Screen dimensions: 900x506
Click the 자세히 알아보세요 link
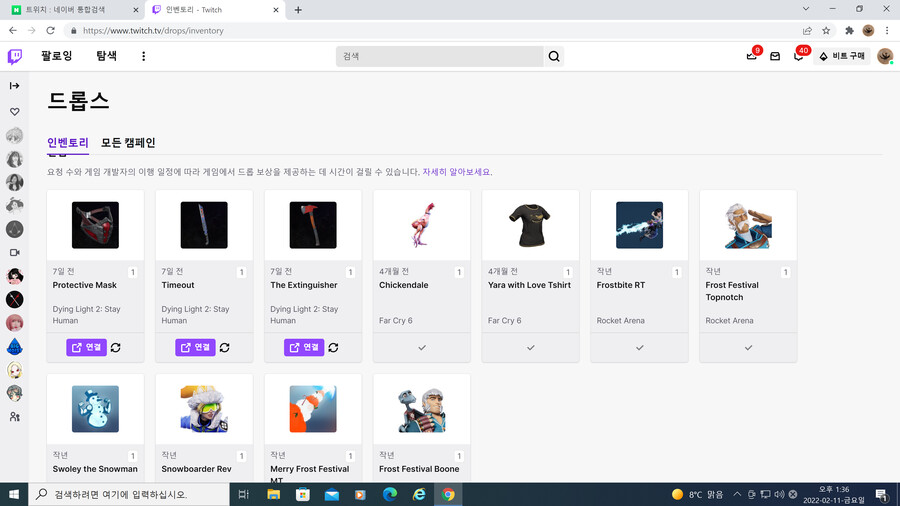point(457,172)
